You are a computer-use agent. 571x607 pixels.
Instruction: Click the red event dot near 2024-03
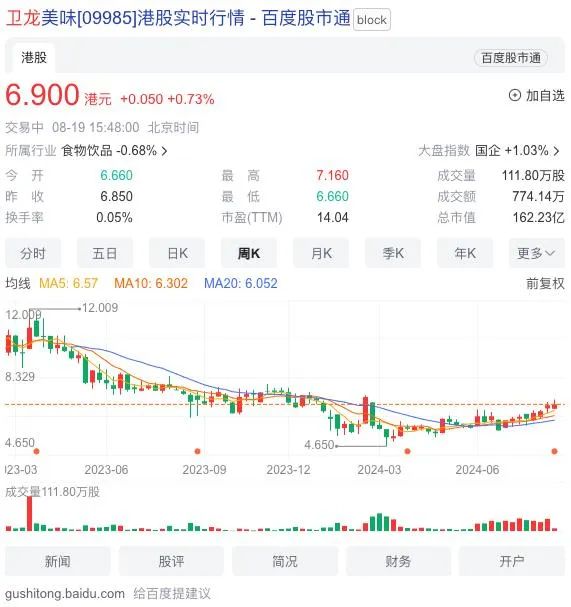coord(407,451)
